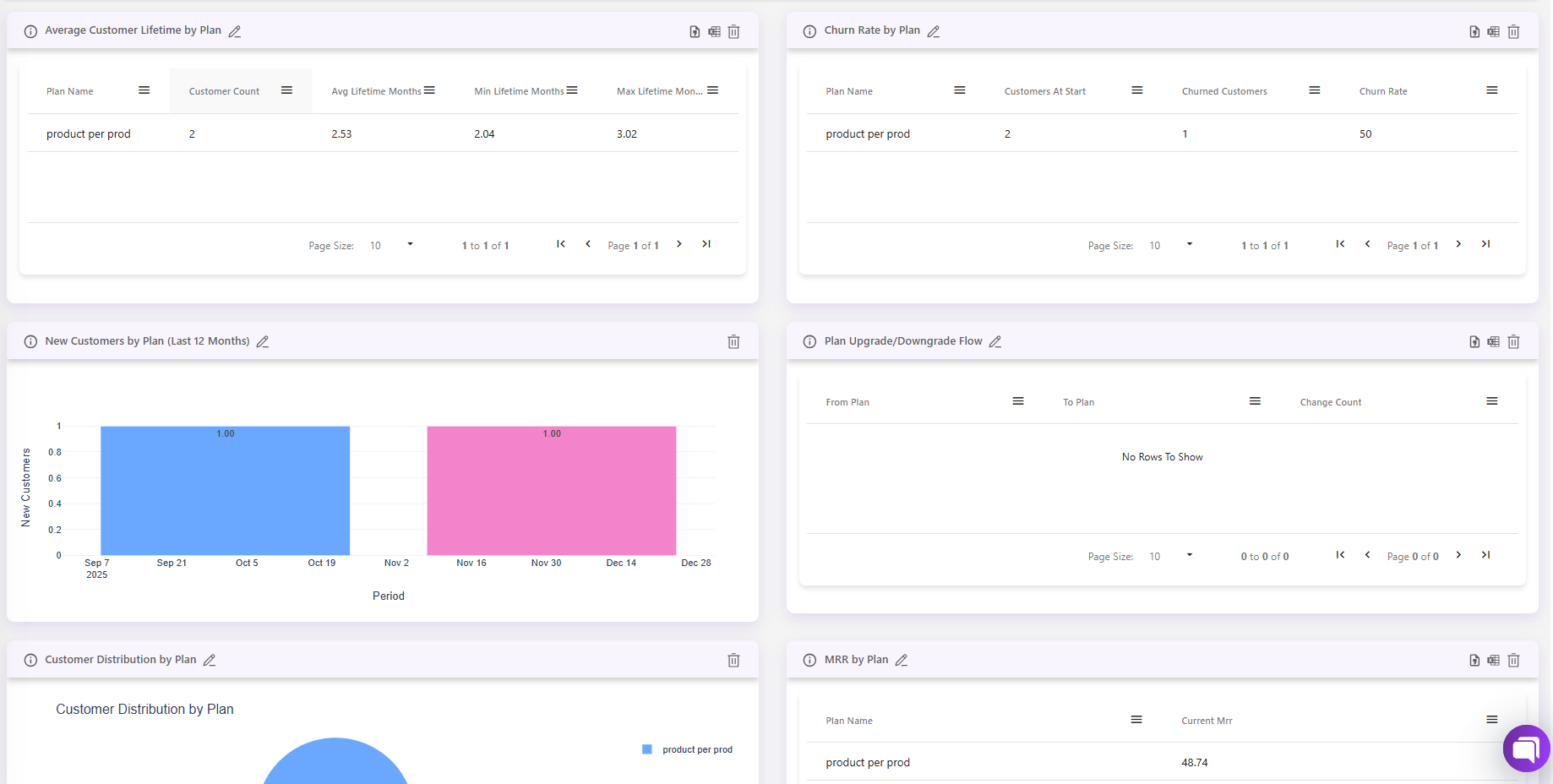Toggle the product per prod legend swatch

click(x=647, y=749)
